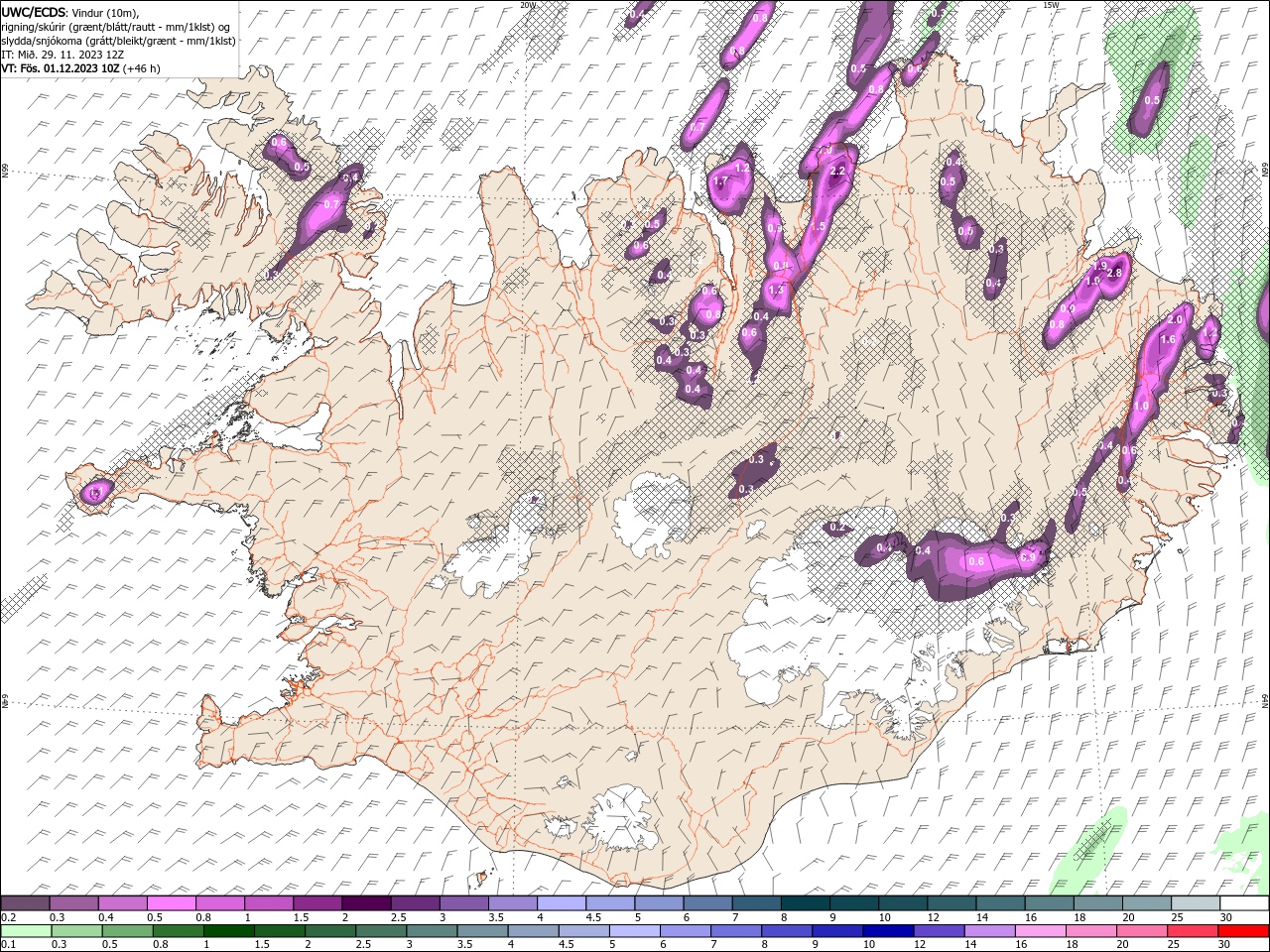Click the '30' label under the top legend row
1270x952 pixels.
coord(1226,917)
